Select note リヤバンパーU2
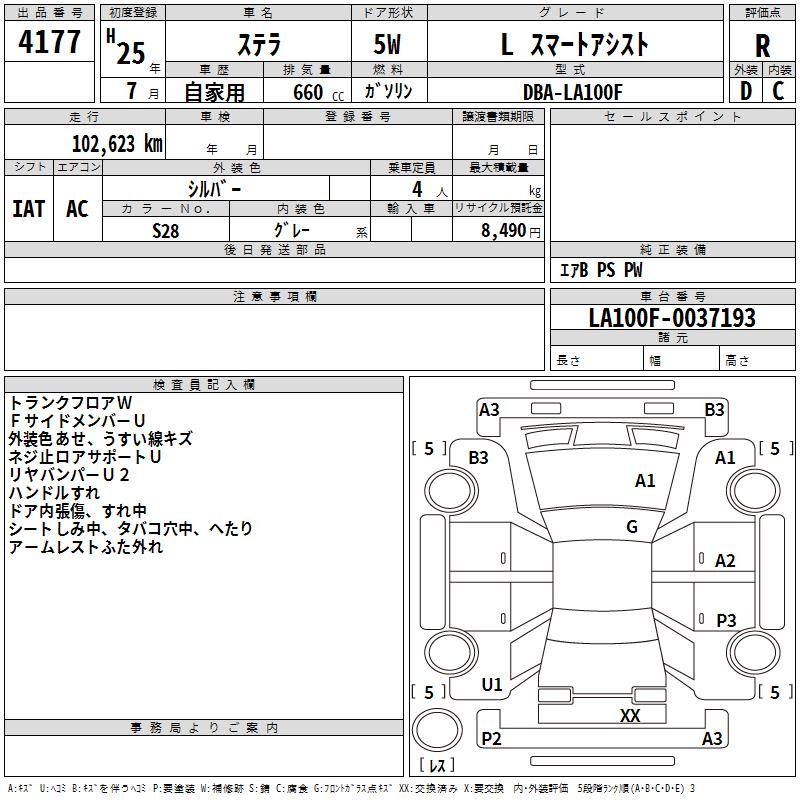This screenshot has height=800, width=800. pyautogui.click(x=69, y=474)
